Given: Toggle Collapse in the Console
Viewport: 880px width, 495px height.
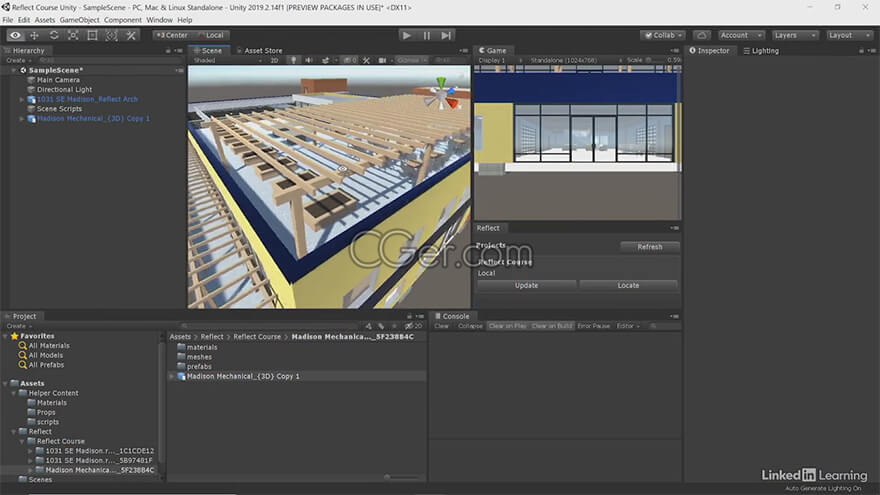Looking at the screenshot, I should pos(470,326).
